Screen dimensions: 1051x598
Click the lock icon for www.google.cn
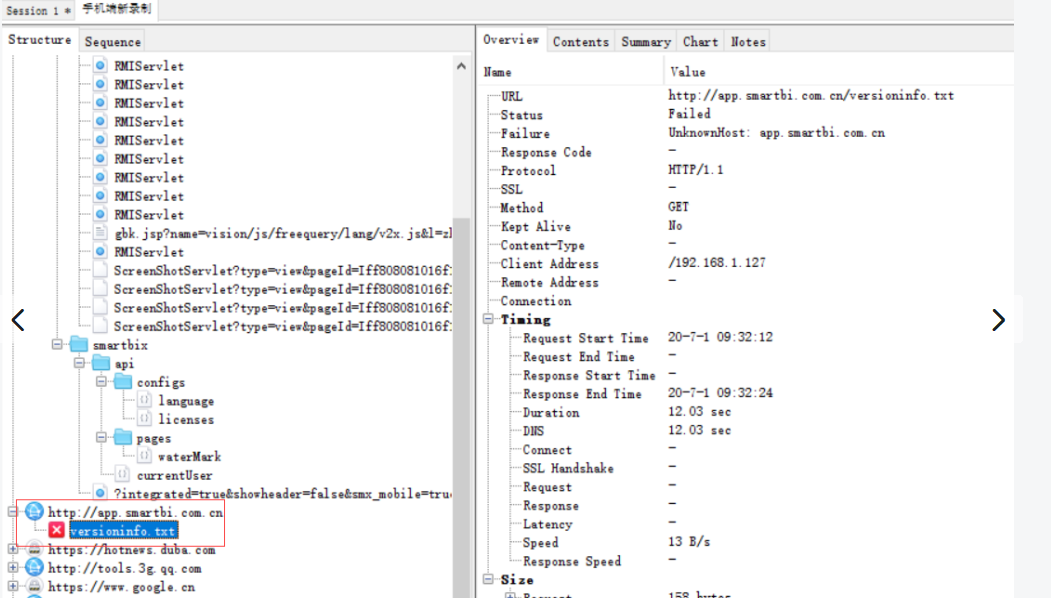tap(34, 587)
